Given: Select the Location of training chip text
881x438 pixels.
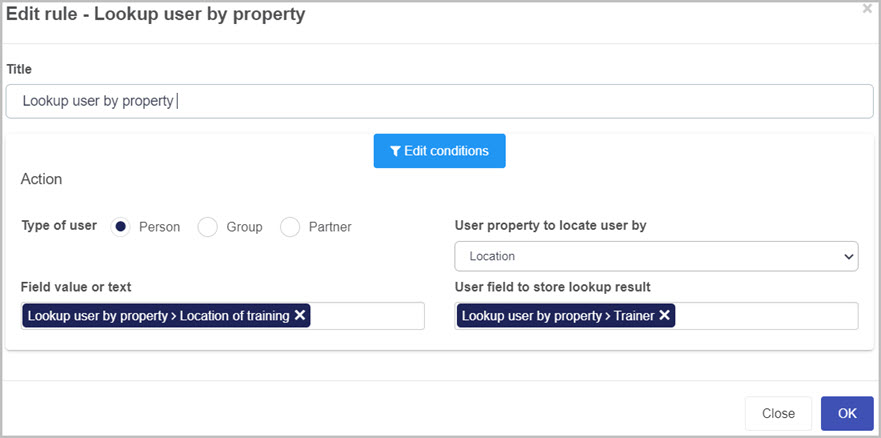Looking at the screenshot, I should (x=158, y=316).
